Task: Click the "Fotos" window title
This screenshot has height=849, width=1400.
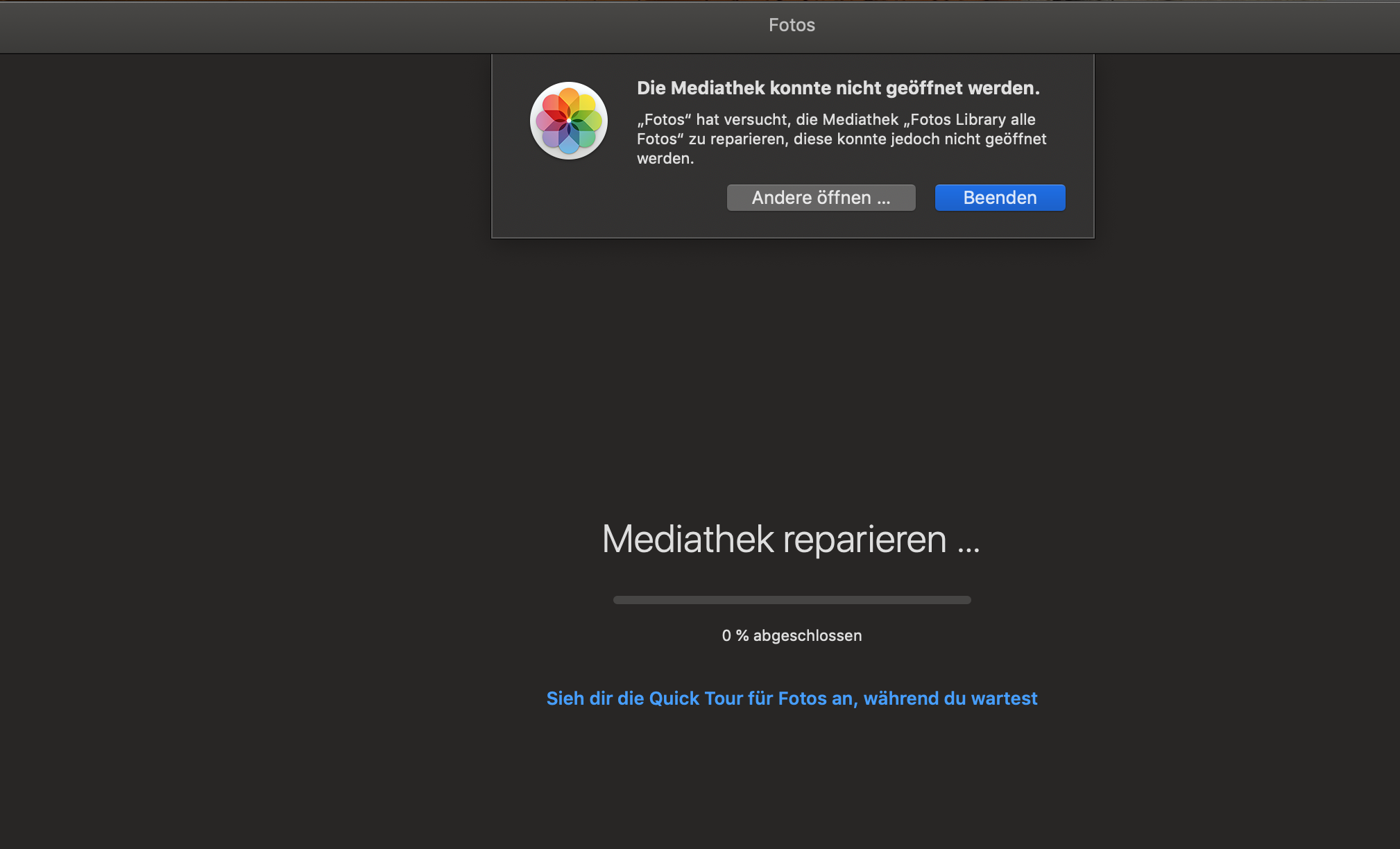Action: coord(792,25)
